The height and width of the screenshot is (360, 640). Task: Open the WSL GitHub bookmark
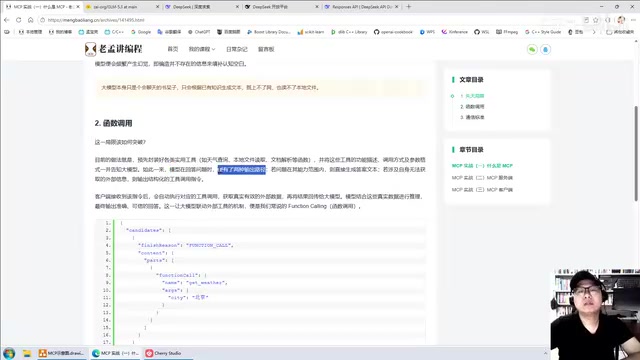(482, 32)
